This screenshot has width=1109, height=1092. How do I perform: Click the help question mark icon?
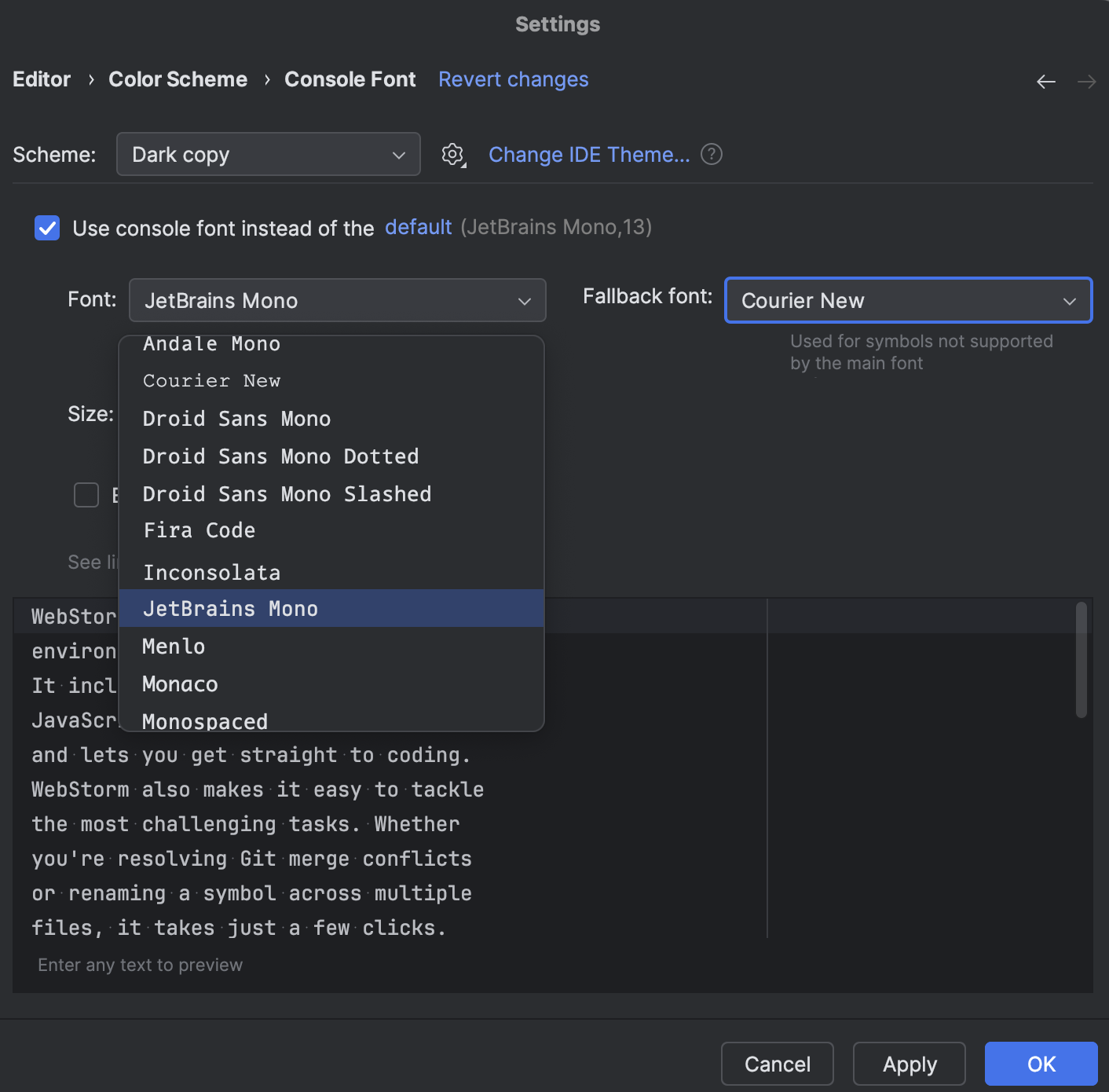[x=711, y=154]
